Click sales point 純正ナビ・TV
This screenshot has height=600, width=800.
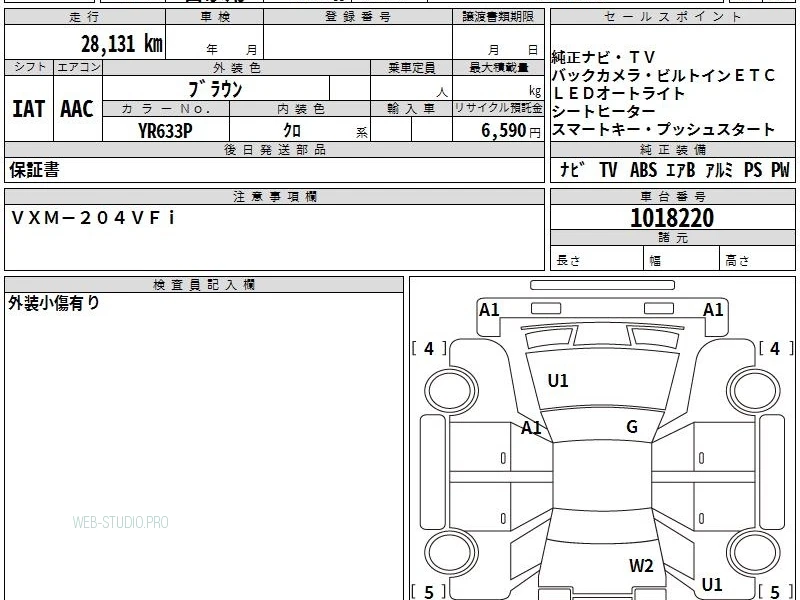click(x=603, y=57)
